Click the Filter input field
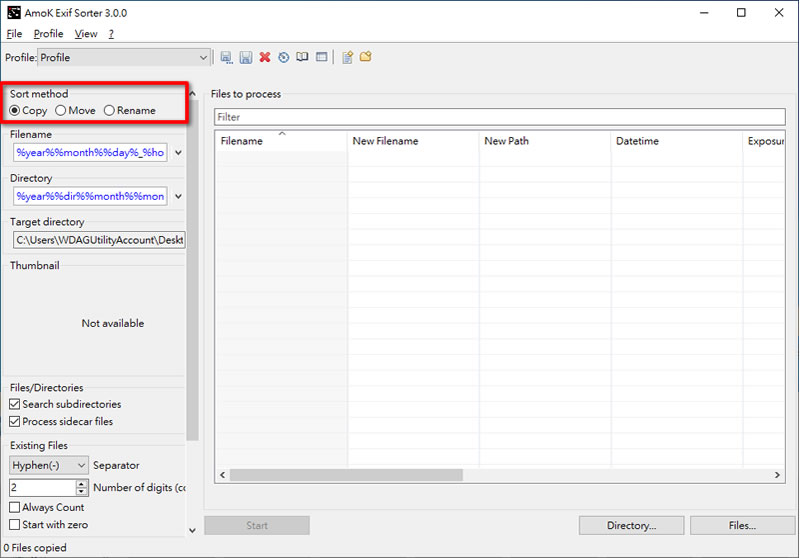Screen dimensions: 800x558 pyautogui.click(x=499, y=117)
